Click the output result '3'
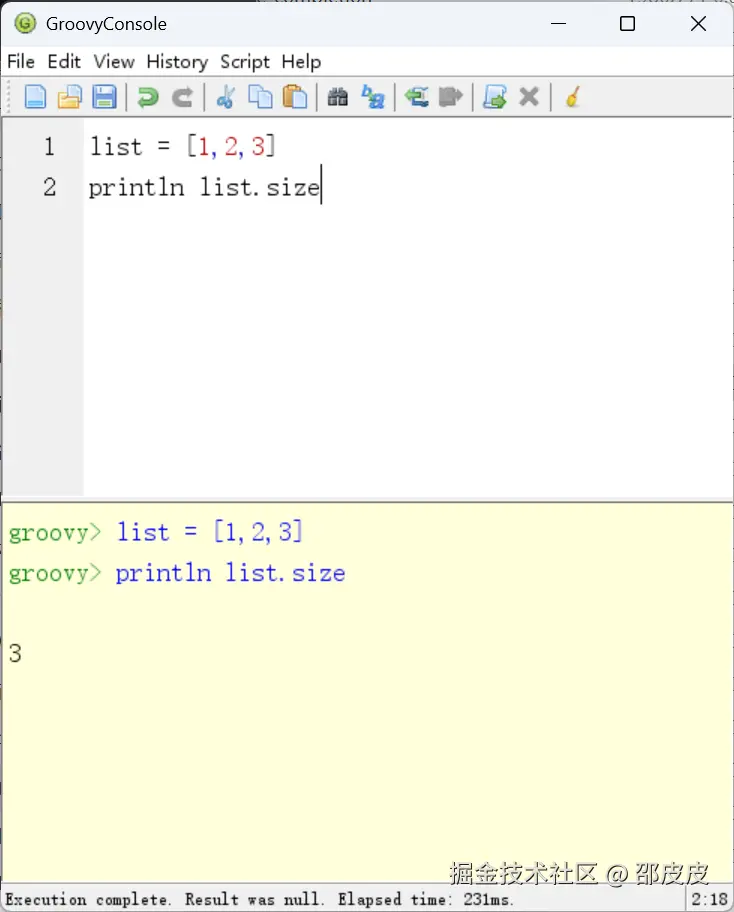 (x=16, y=653)
